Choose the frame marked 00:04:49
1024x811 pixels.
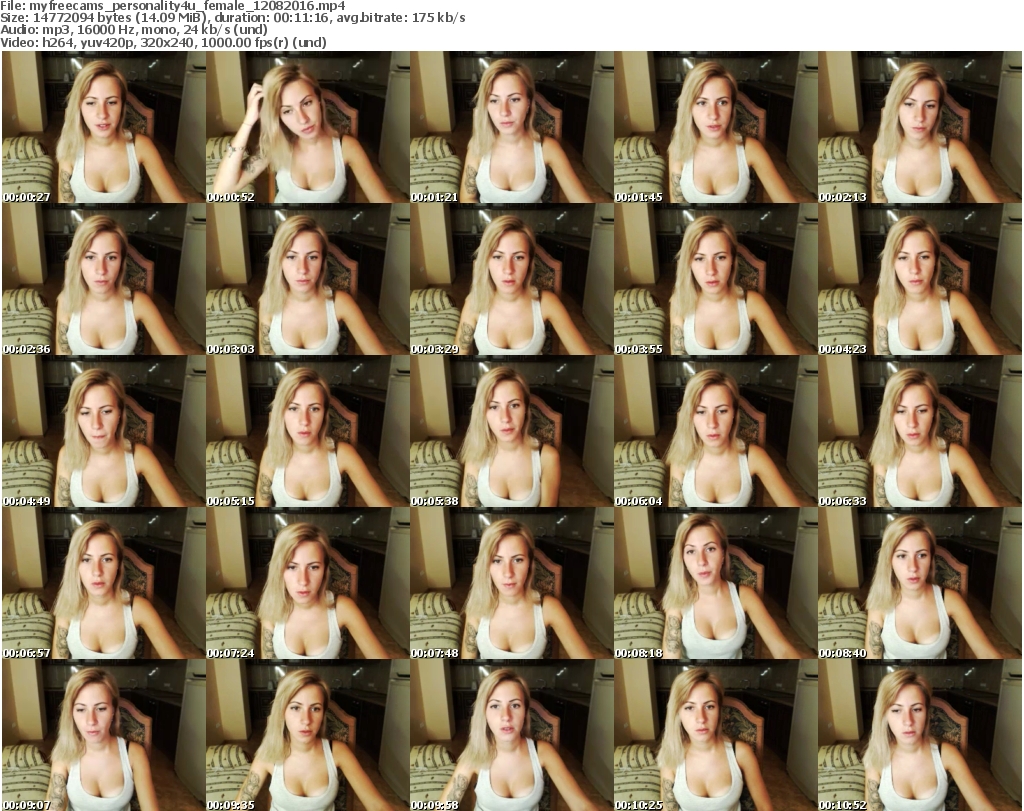(x=103, y=432)
